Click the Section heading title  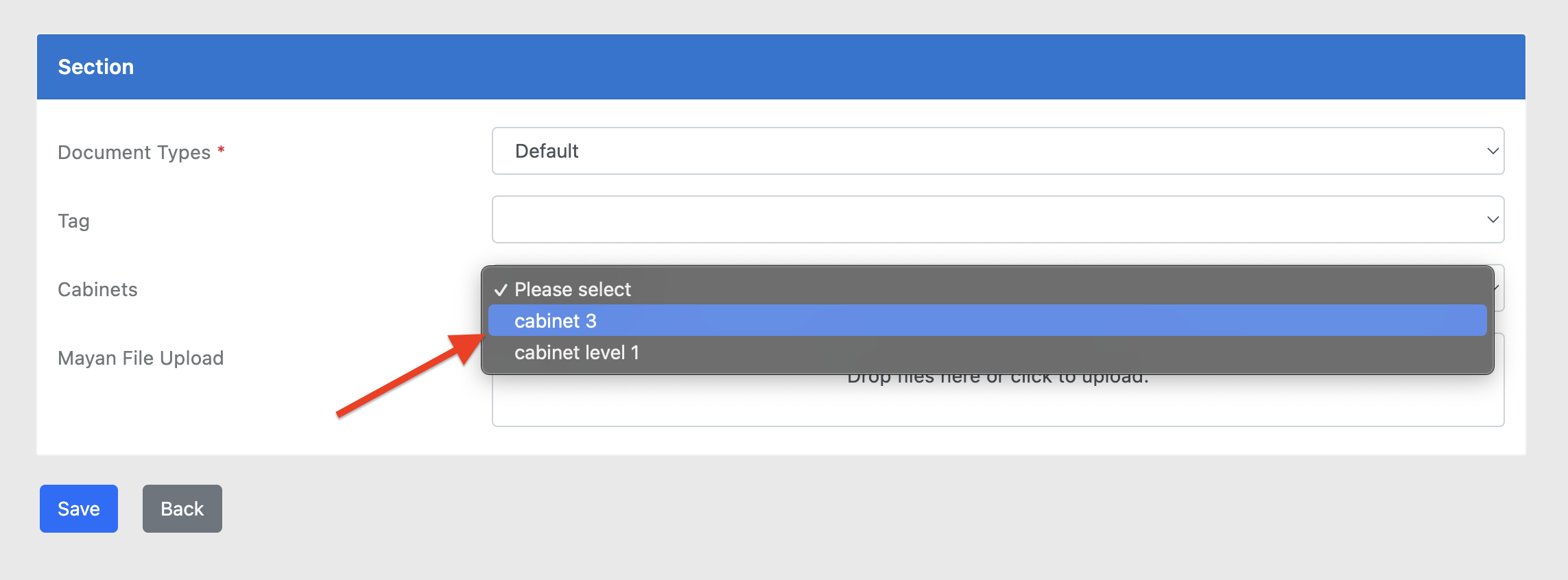96,67
